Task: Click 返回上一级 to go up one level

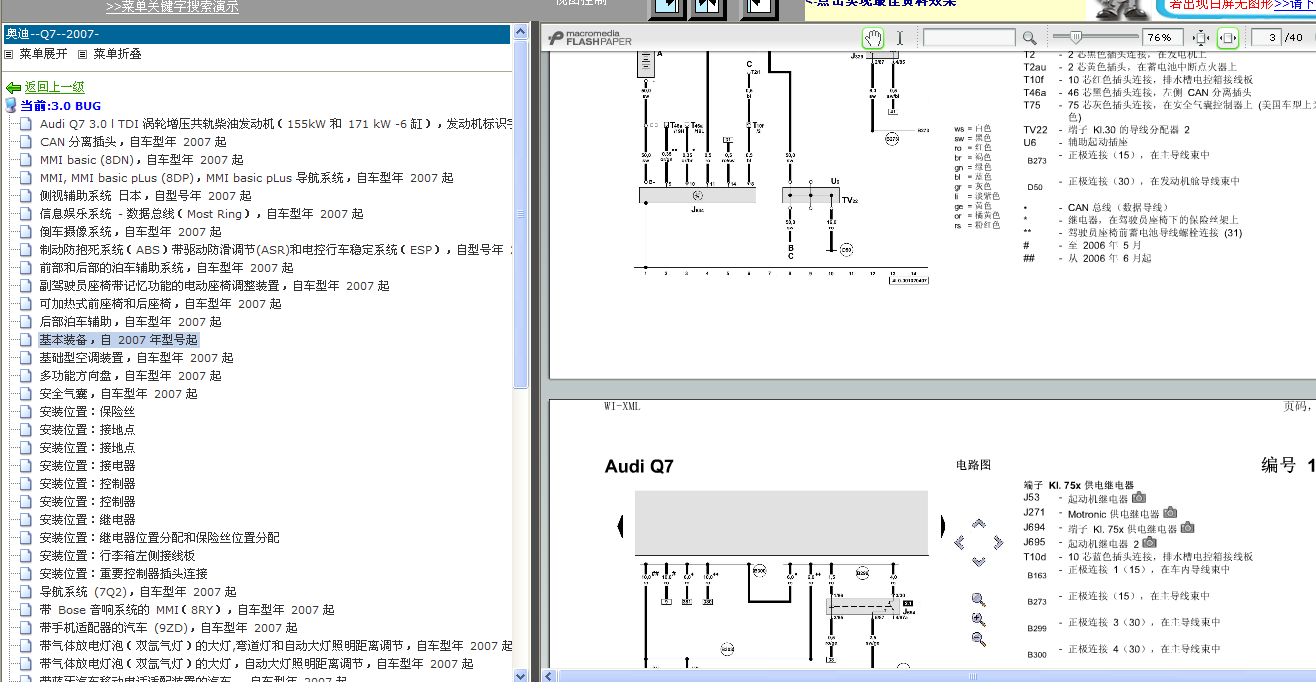Action: click(x=54, y=88)
